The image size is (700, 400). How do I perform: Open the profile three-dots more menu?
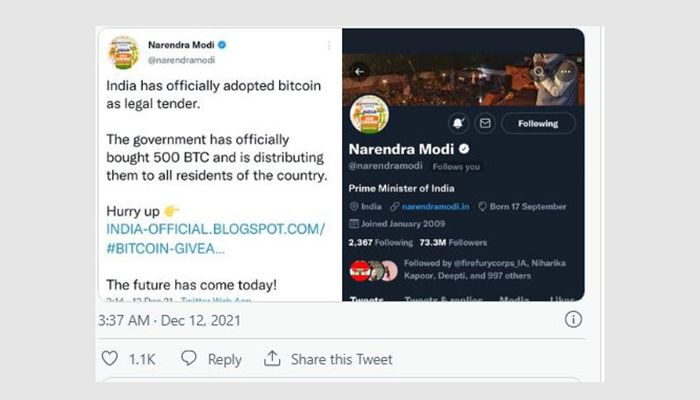click(566, 71)
